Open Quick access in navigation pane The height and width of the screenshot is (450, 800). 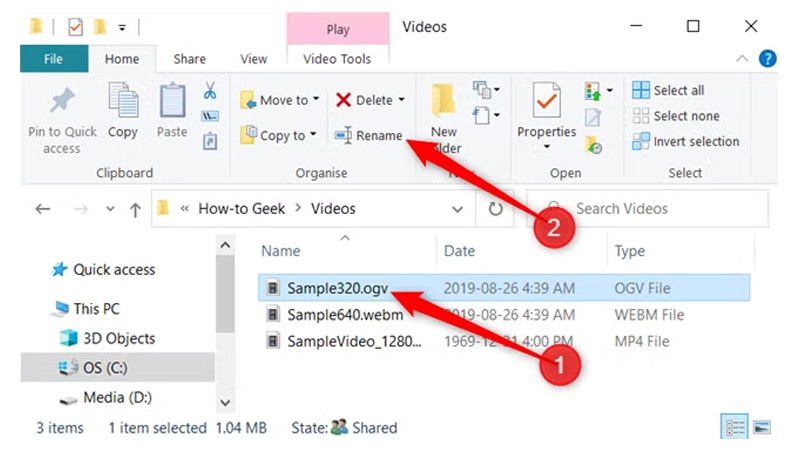pyautogui.click(x=104, y=269)
